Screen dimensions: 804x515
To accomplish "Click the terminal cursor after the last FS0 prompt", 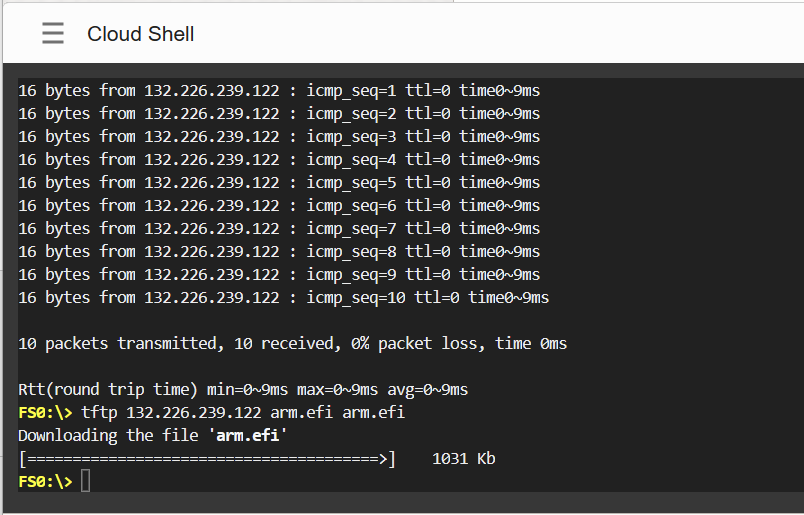I will tap(86, 482).
